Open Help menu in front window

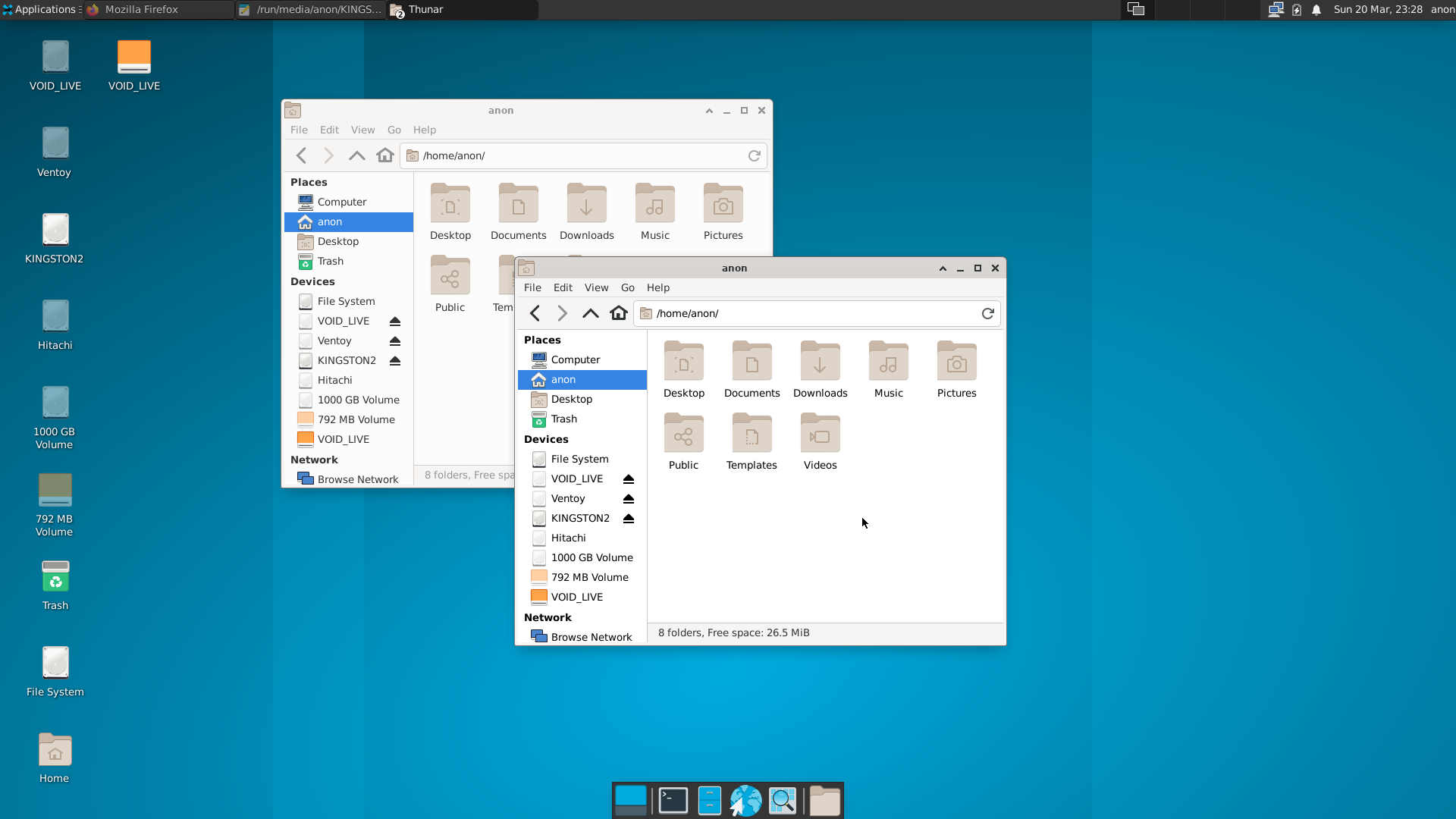point(658,287)
